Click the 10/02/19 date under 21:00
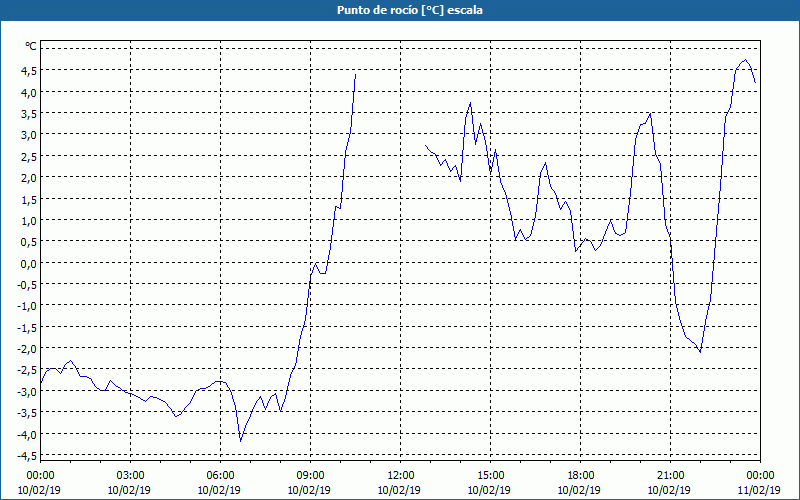Image resolution: width=800 pixels, height=500 pixels. tap(669, 490)
